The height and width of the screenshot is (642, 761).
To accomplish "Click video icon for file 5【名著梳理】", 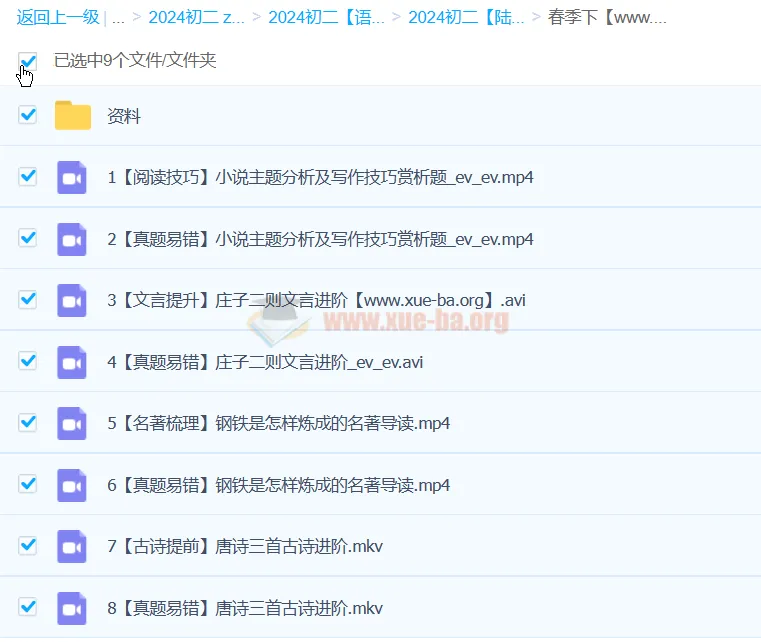I will pyautogui.click(x=72, y=423).
